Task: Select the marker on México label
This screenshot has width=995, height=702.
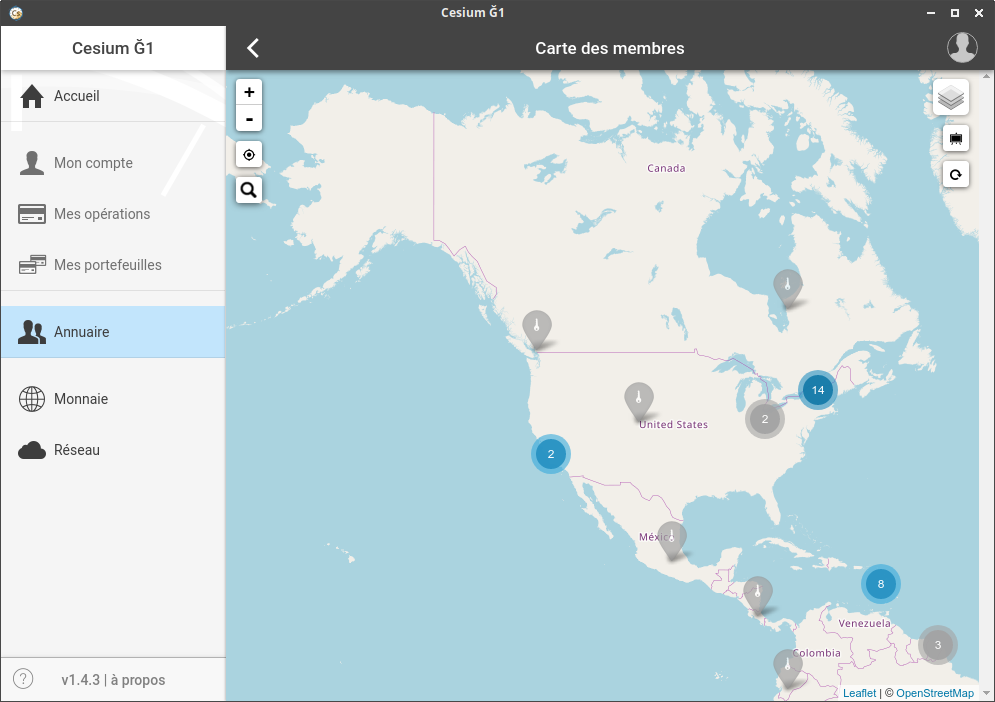Action: pos(671,540)
